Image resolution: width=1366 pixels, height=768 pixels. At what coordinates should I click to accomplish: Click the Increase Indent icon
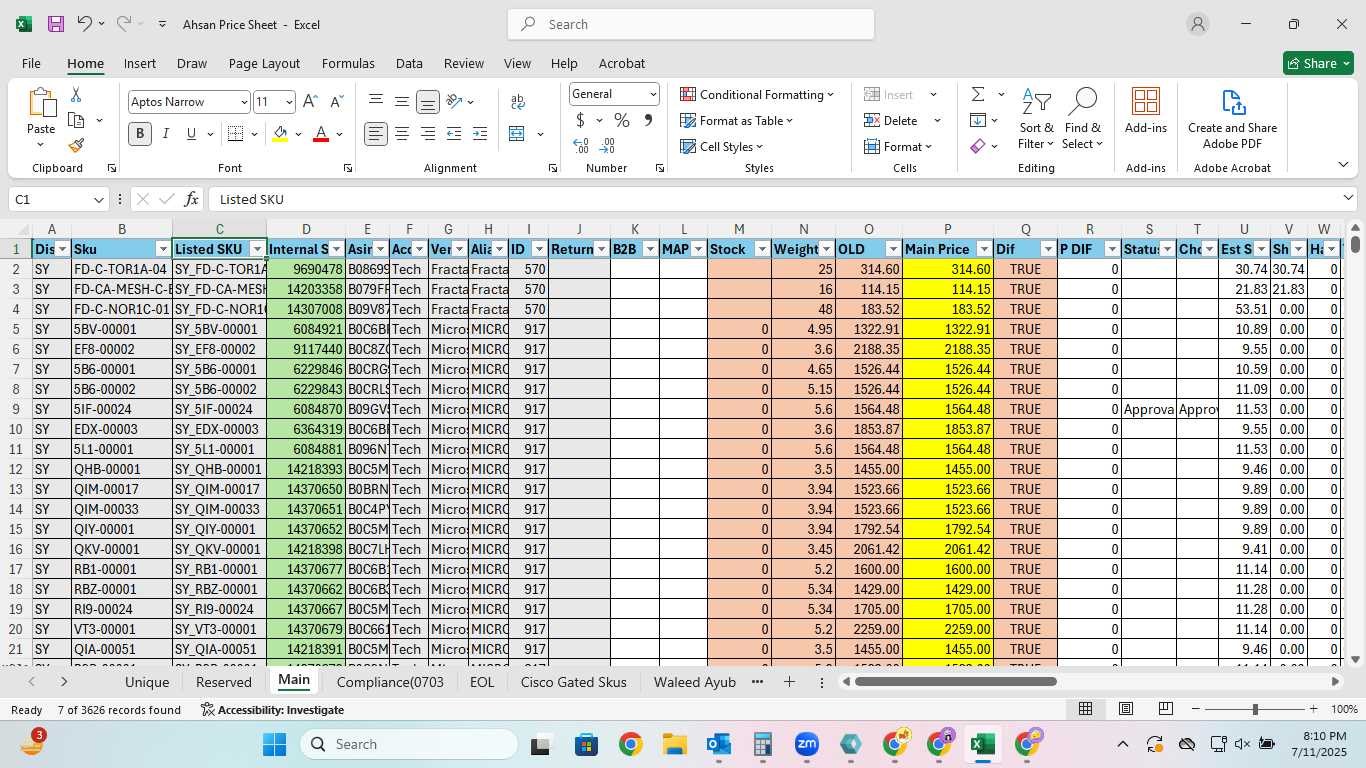tap(480, 134)
